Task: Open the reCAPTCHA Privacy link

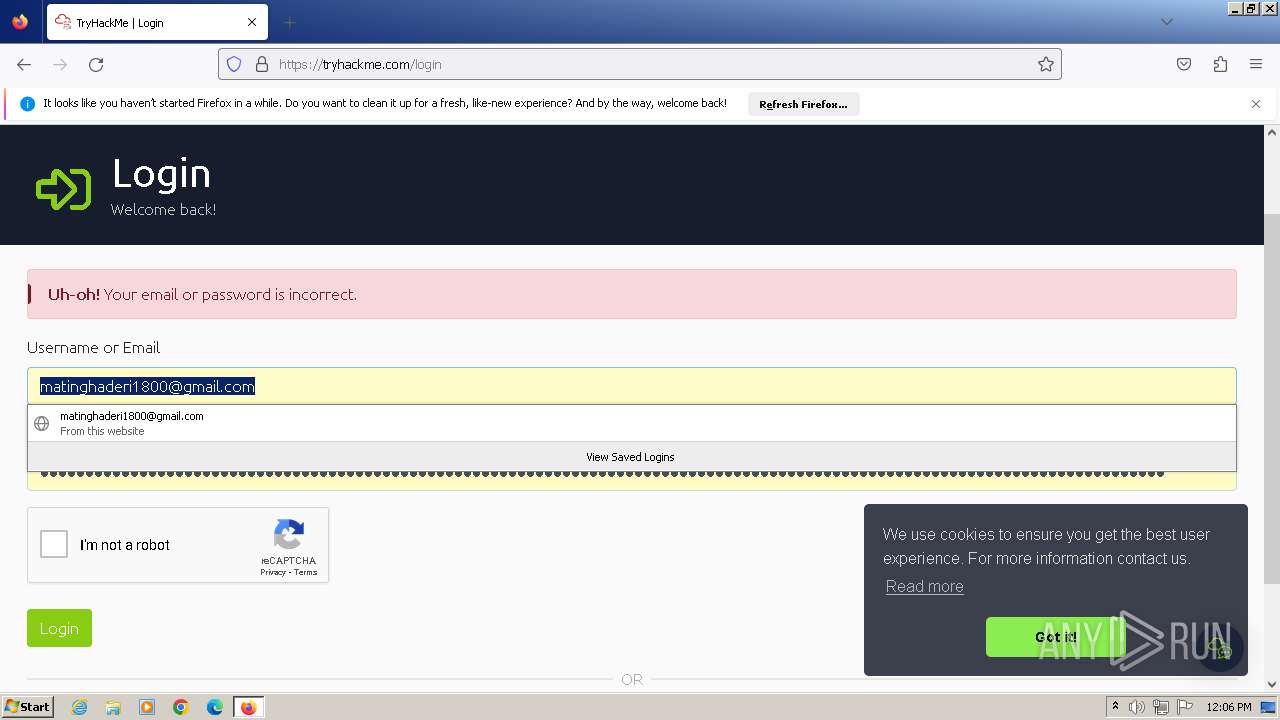Action: pyautogui.click(x=273, y=573)
